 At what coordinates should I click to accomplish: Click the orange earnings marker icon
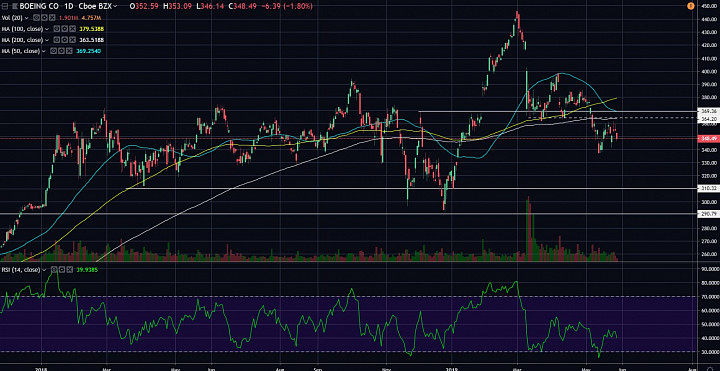pyautogui.click(x=690, y=6)
